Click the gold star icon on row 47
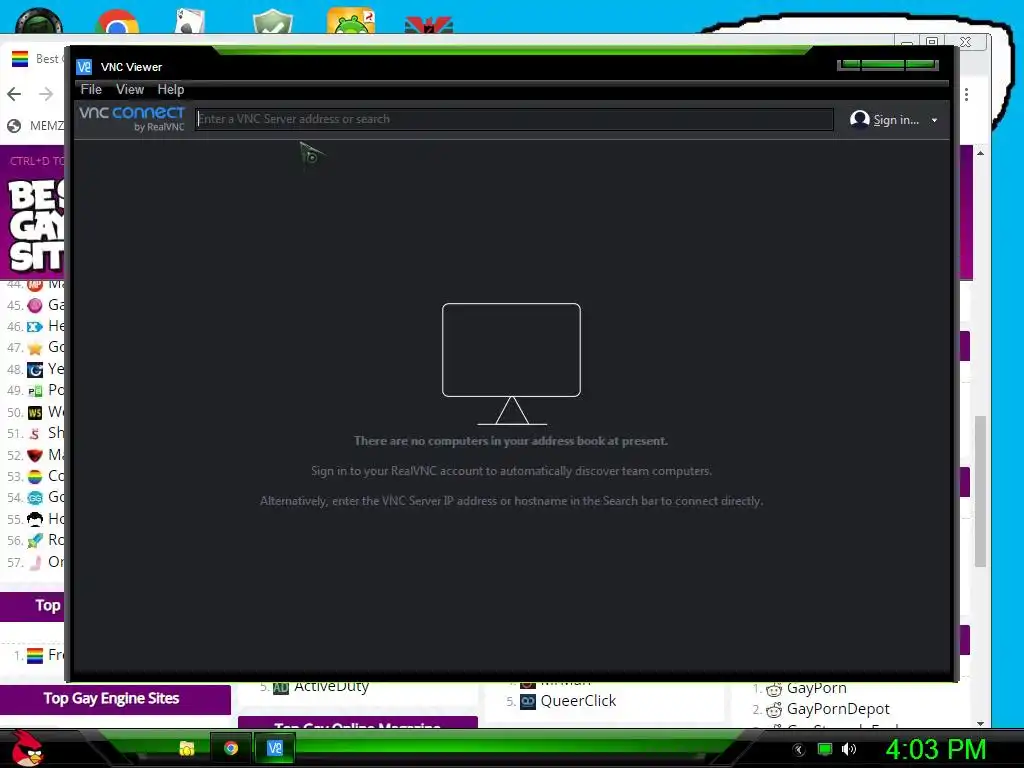The width and height of the screenshot is (1024, 768). (x=35, y=347)
